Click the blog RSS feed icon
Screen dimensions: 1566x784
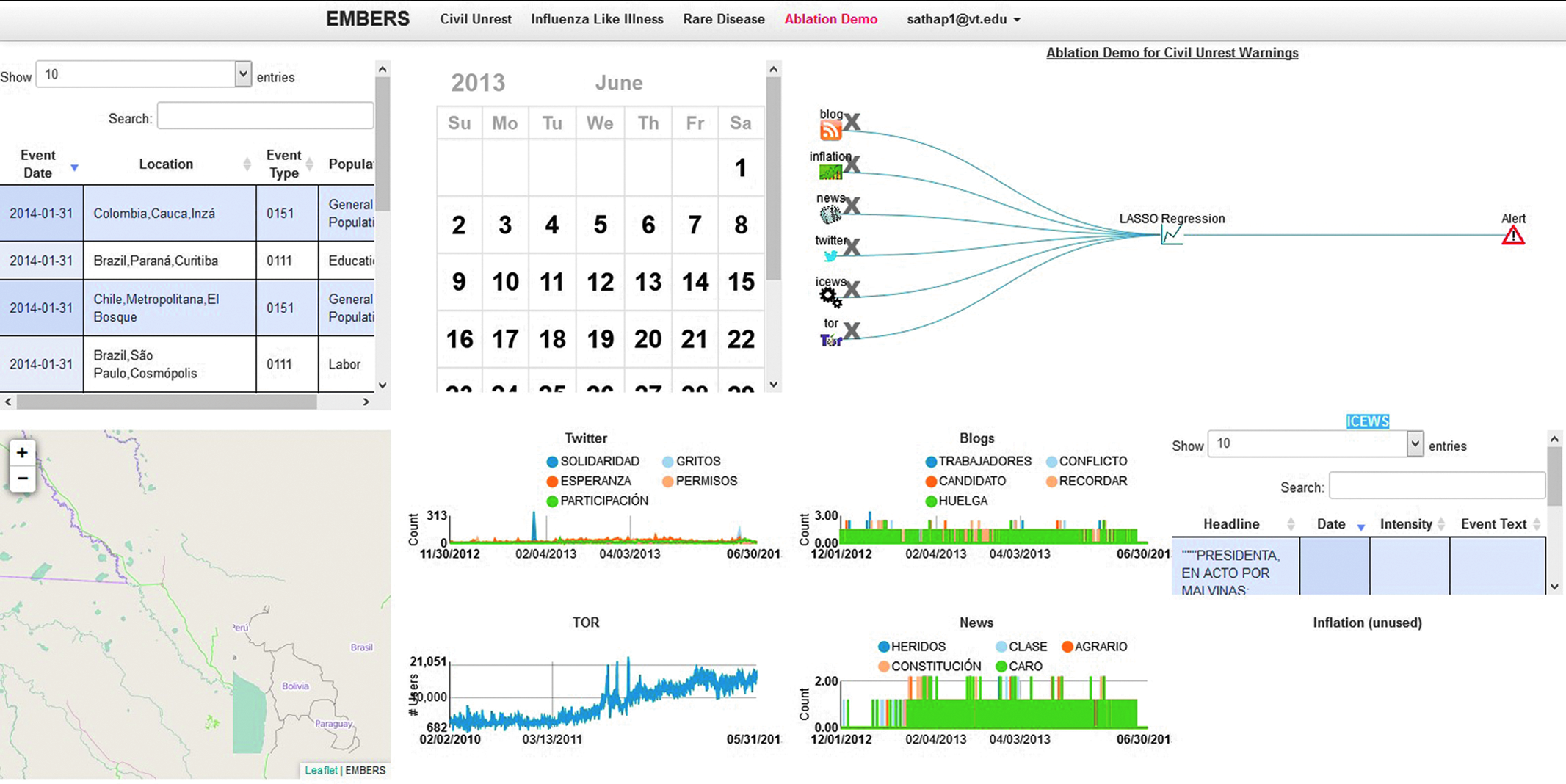coord(830,131)
